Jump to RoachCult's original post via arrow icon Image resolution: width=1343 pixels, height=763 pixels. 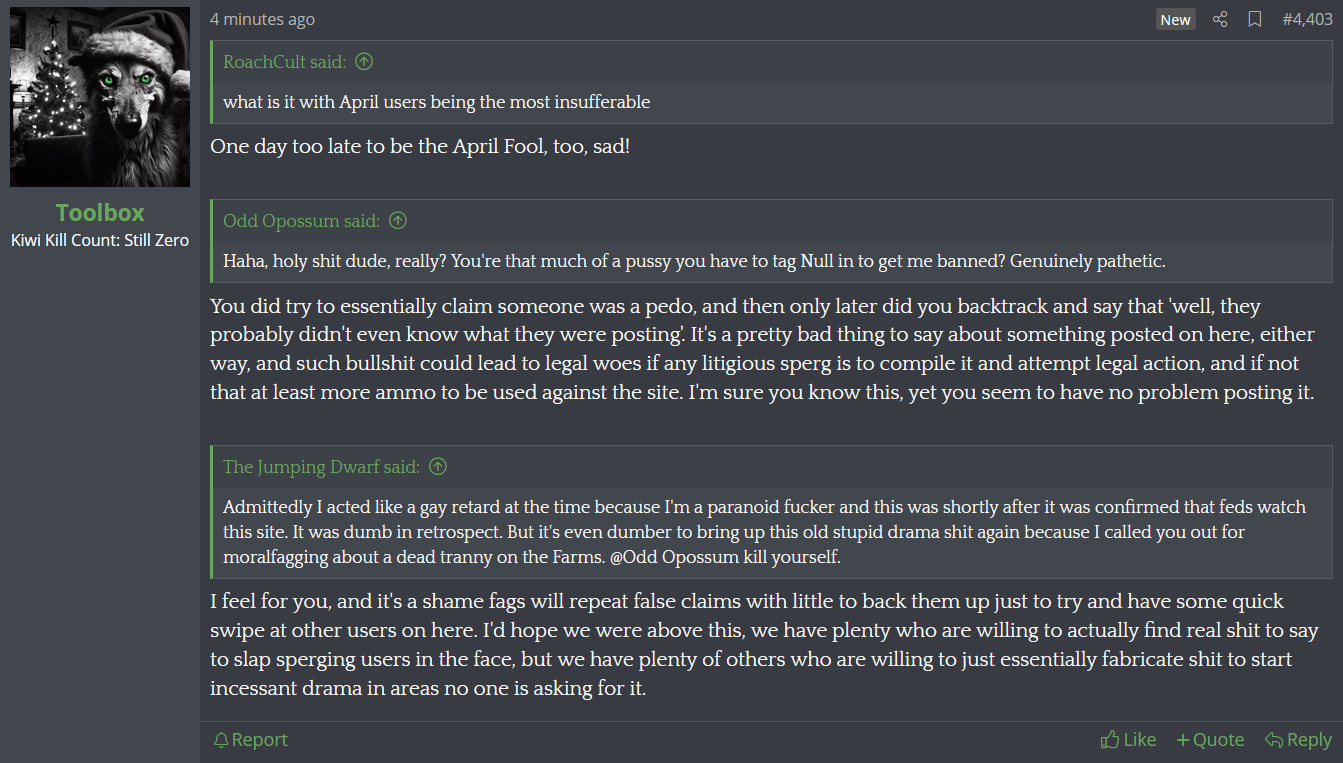364,62
